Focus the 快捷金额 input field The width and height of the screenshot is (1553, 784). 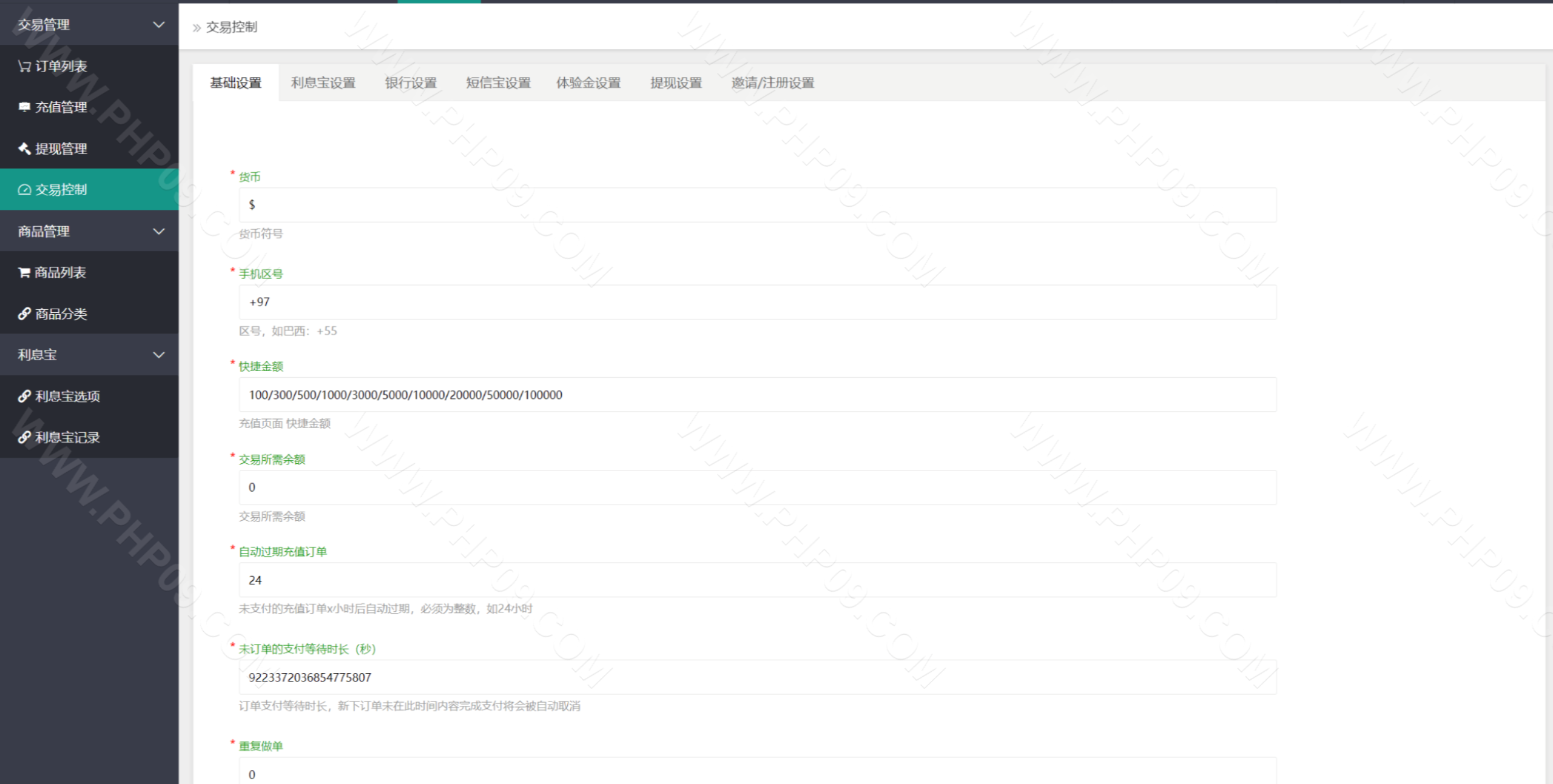[757, 395]
